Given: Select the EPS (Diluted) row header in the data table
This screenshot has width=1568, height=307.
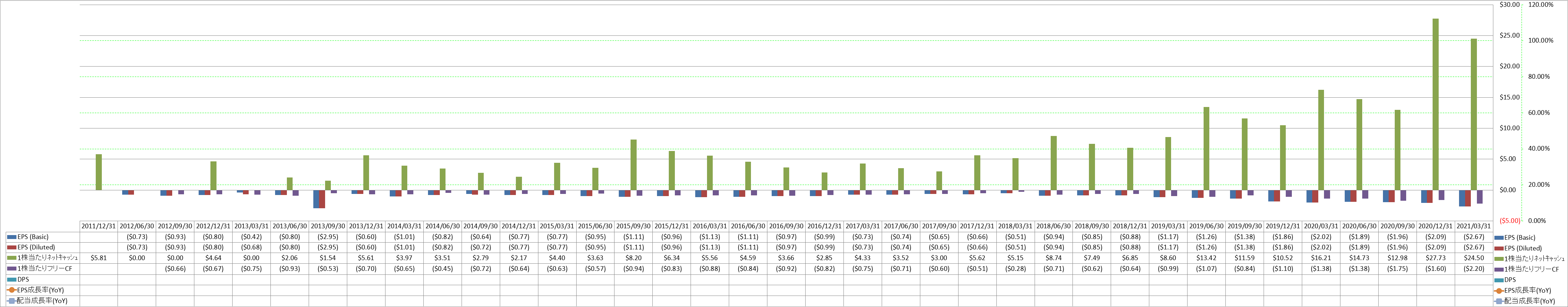Looking at the screenshot, I should (x=43, y=247).
